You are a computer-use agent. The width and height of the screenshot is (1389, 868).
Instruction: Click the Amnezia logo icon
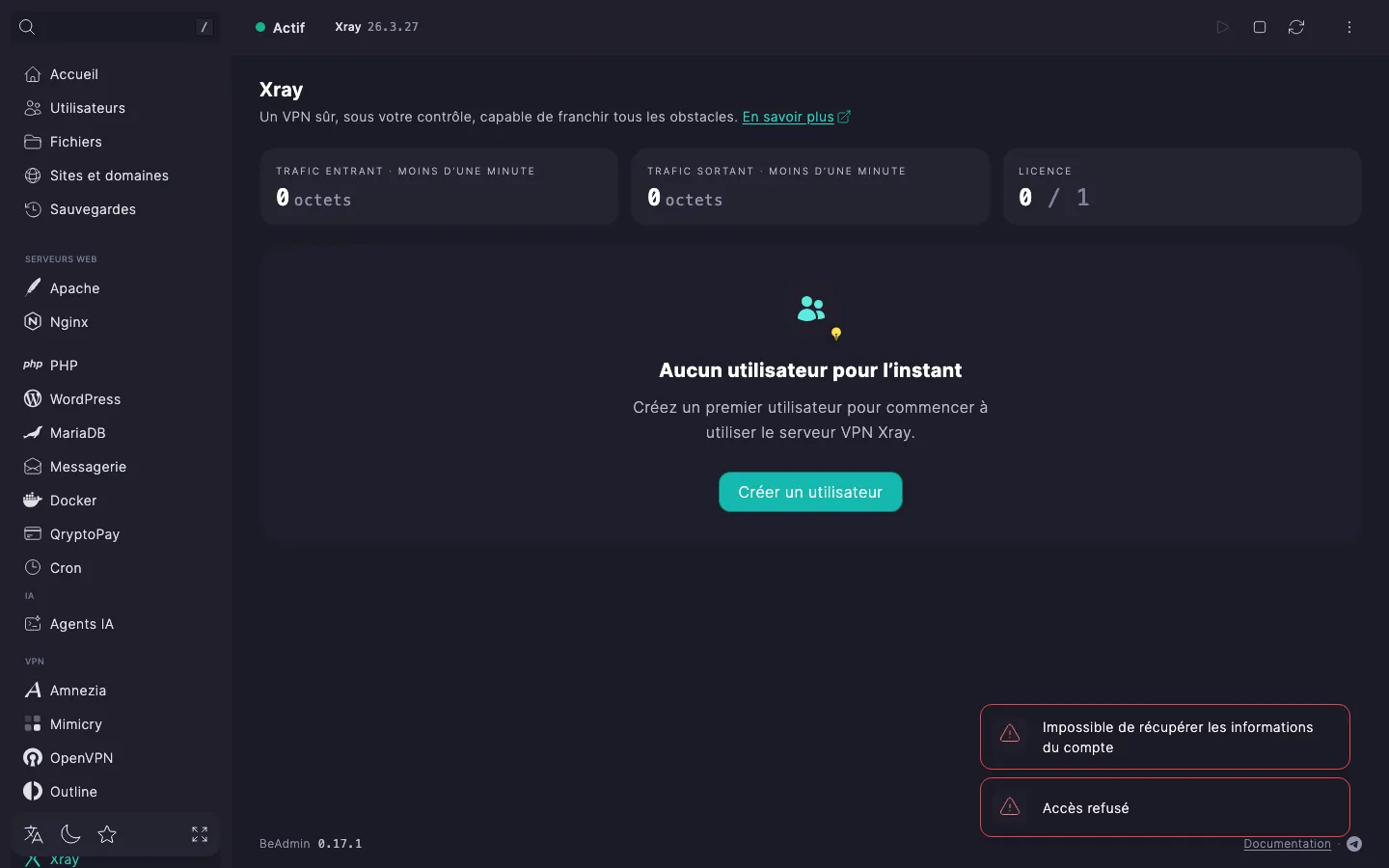[x=33, y=690]
